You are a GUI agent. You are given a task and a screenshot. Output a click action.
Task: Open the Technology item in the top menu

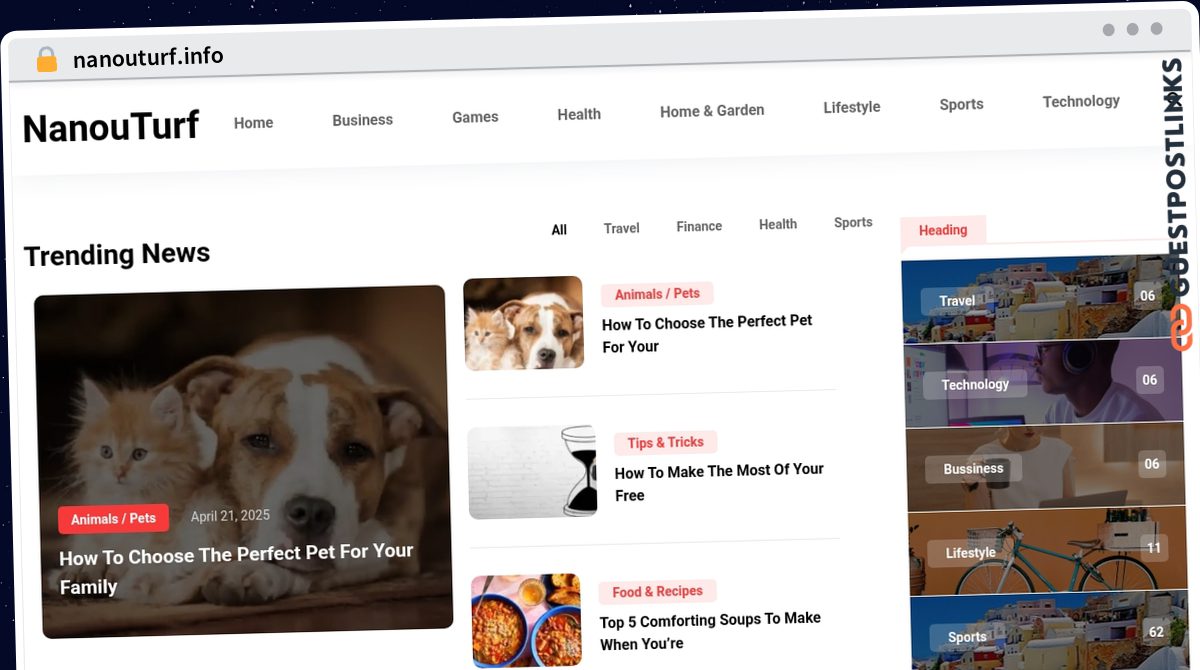(x=1081, y=101)
